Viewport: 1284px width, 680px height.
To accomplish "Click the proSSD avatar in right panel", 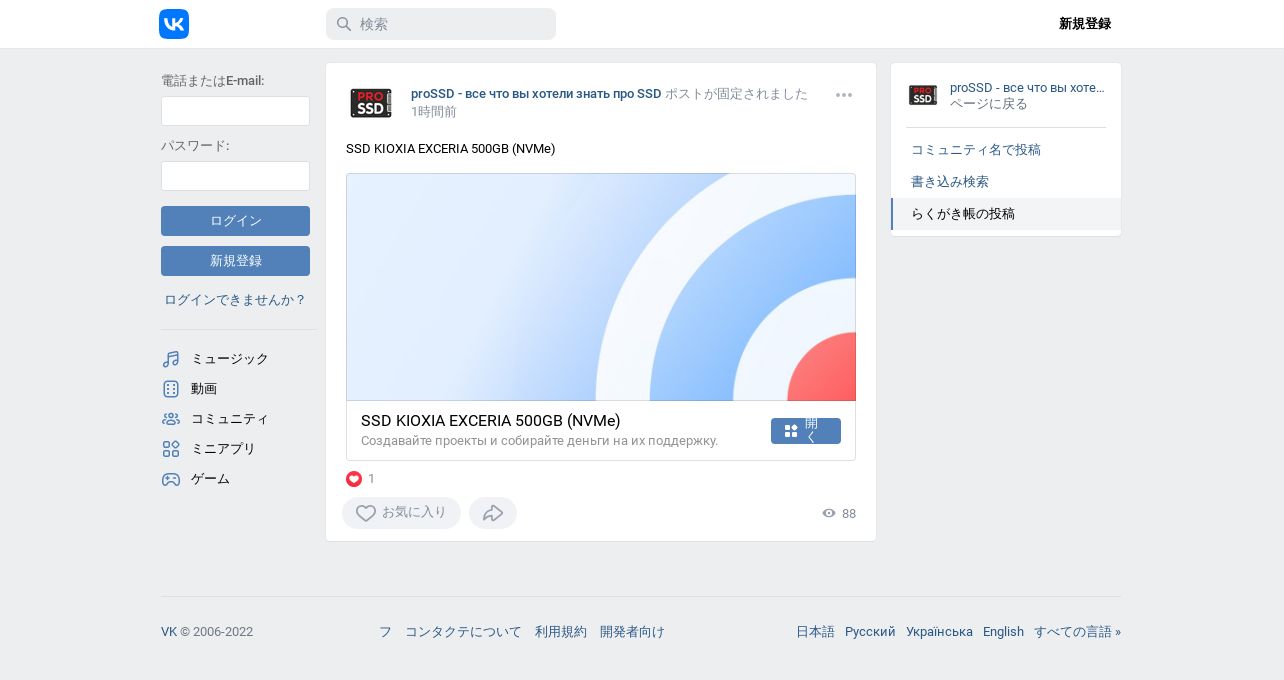I will tap(923, 95).
